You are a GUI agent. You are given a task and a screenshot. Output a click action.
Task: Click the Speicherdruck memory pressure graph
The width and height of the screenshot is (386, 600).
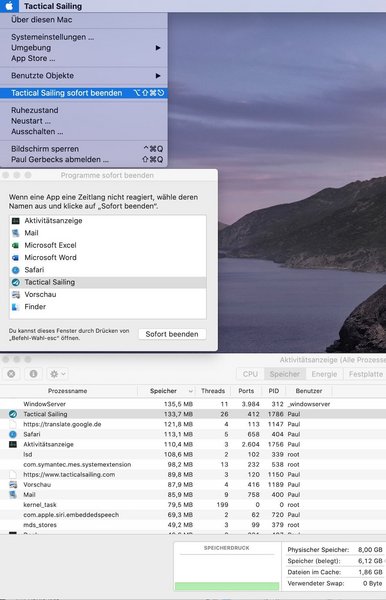click(x=227, y=572)
